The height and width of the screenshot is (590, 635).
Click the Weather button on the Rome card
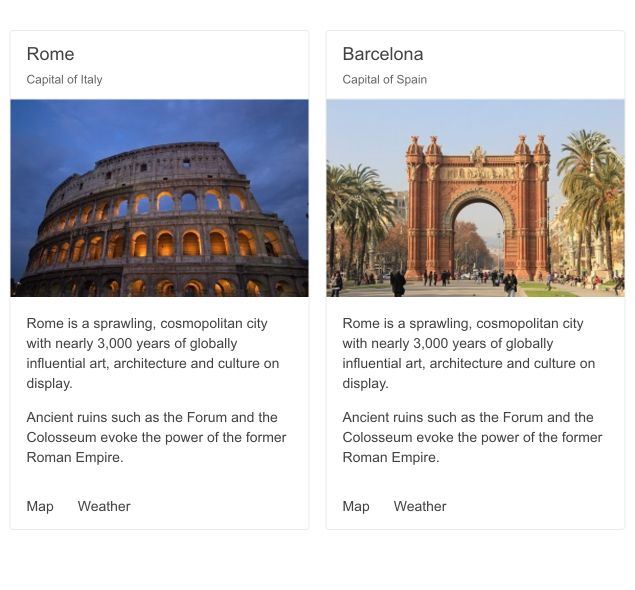[104, 506]
